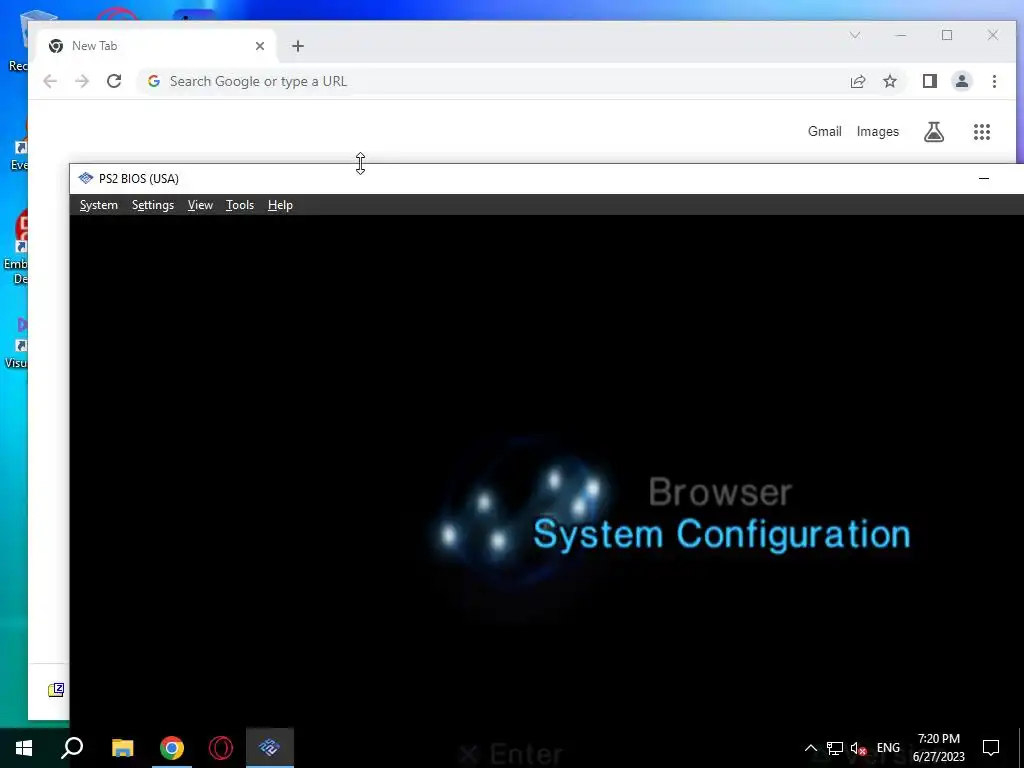This screenshot has width=1024, height=768.
Task: Open Windows taskbar search
Action: point(72,748)
